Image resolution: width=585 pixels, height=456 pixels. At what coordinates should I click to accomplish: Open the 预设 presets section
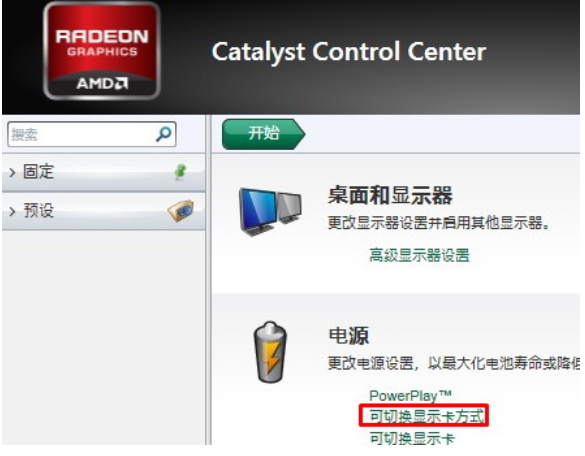coord(104,211)
